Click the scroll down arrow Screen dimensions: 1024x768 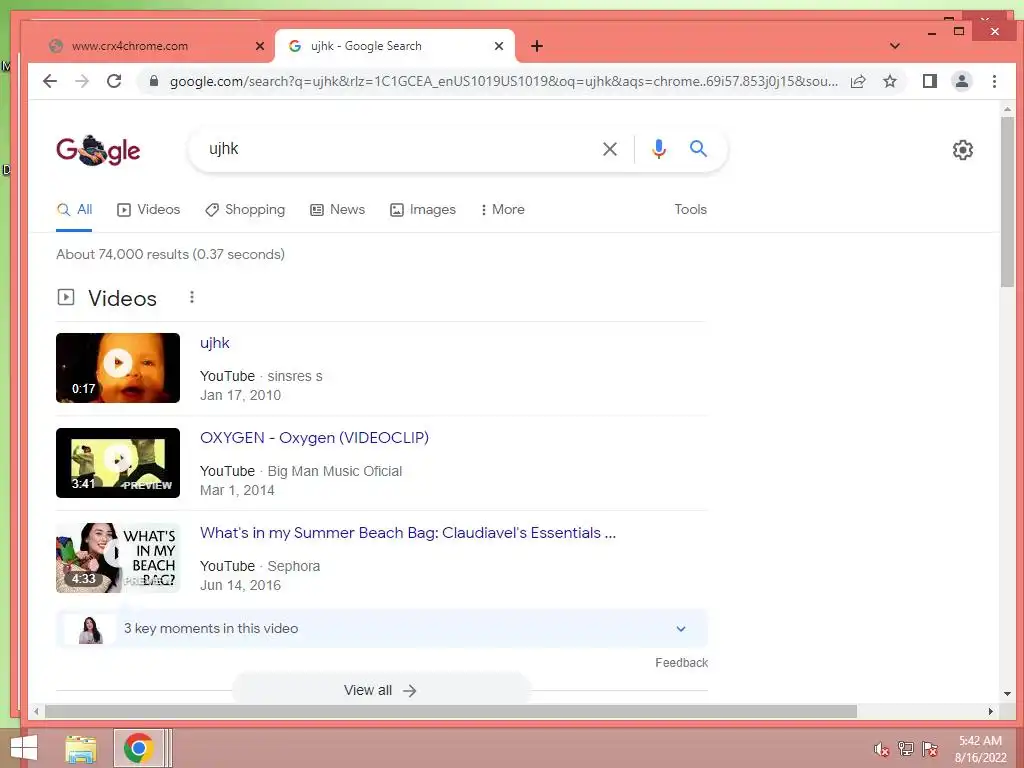pyautogui.click(x=1007, y=694)
